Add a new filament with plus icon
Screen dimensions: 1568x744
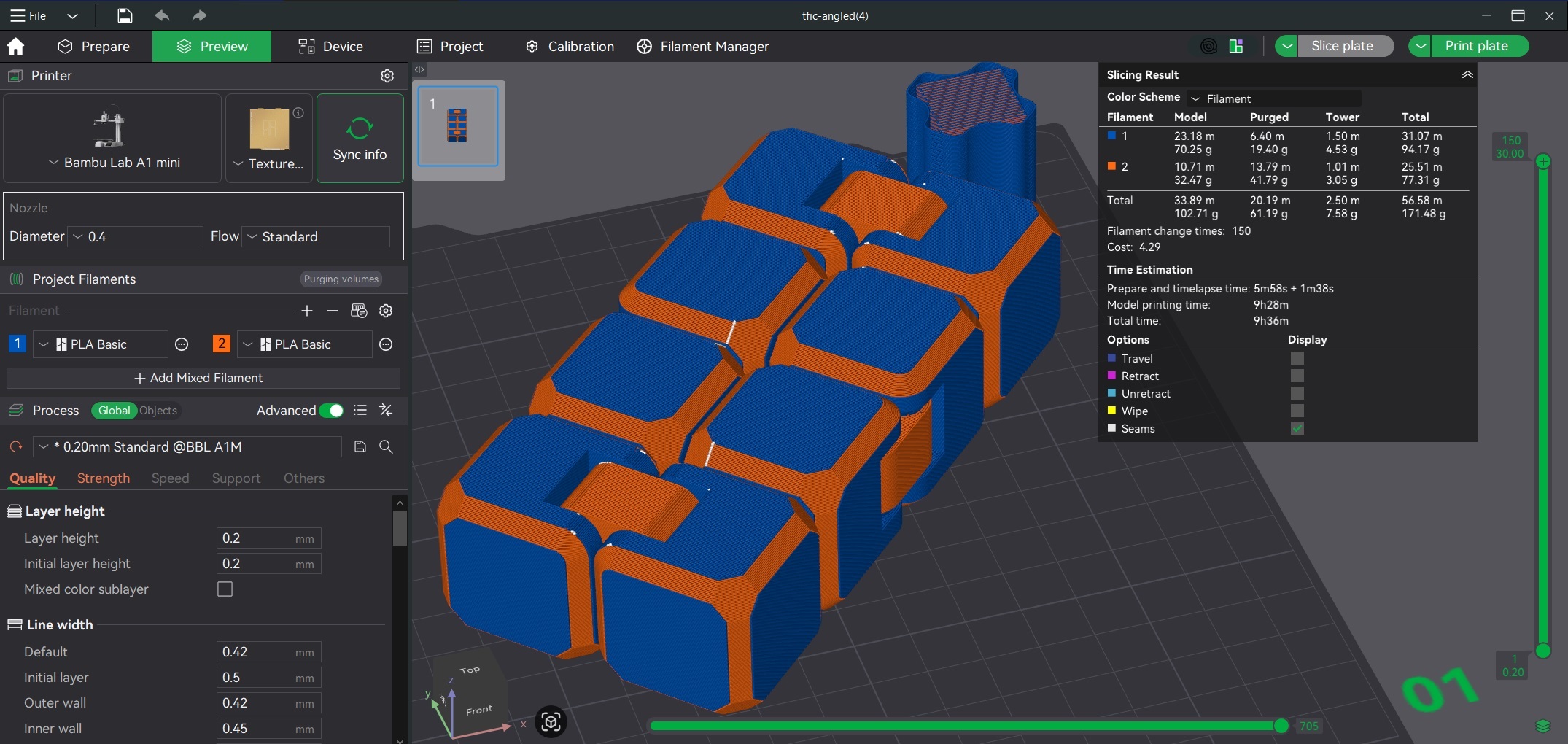[307, 311]
